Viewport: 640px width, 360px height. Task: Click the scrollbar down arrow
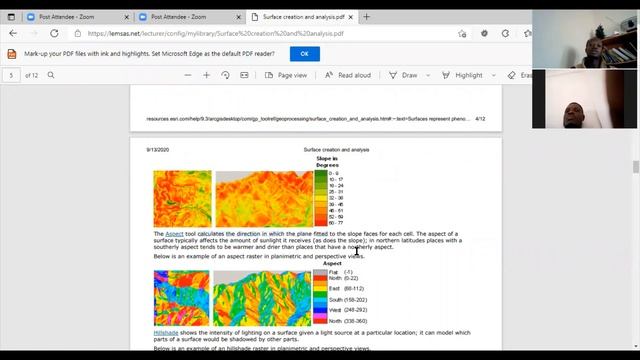636,347
